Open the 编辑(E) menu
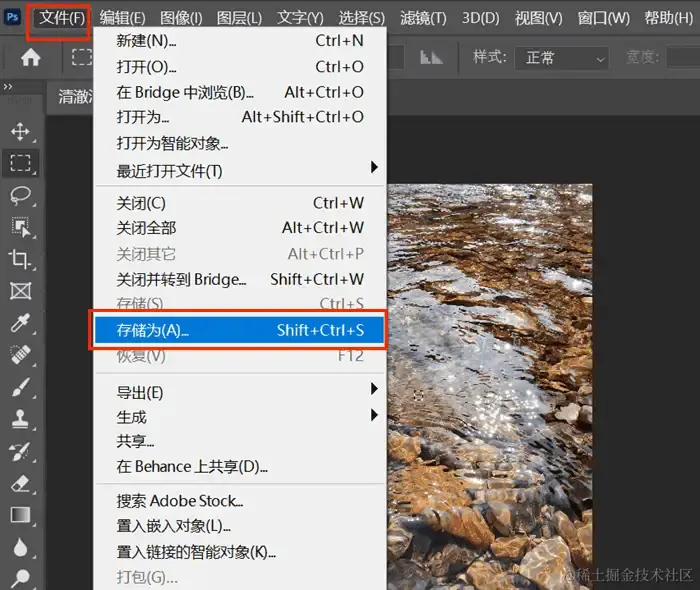 (x=122, y=18)
